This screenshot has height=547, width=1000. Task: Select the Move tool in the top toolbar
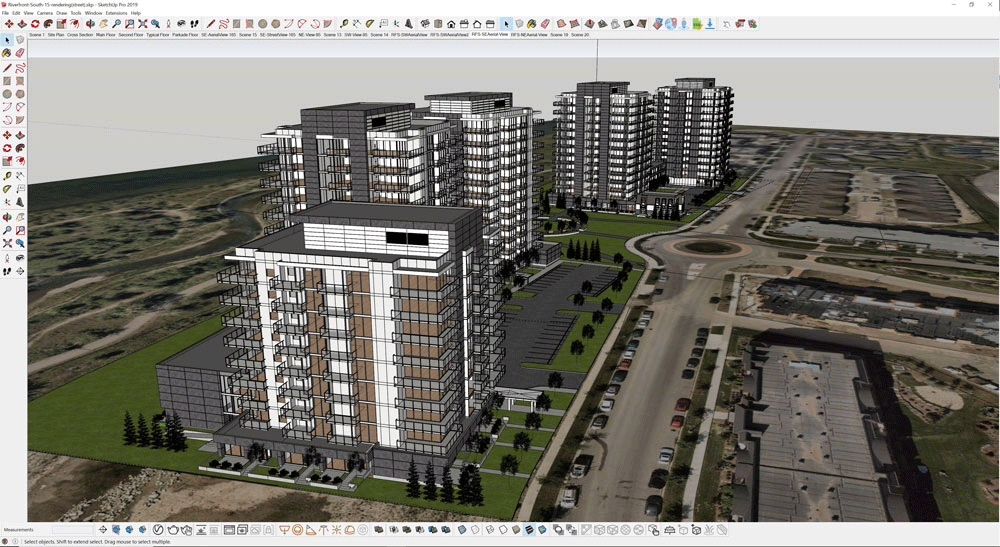click(9, 24)
